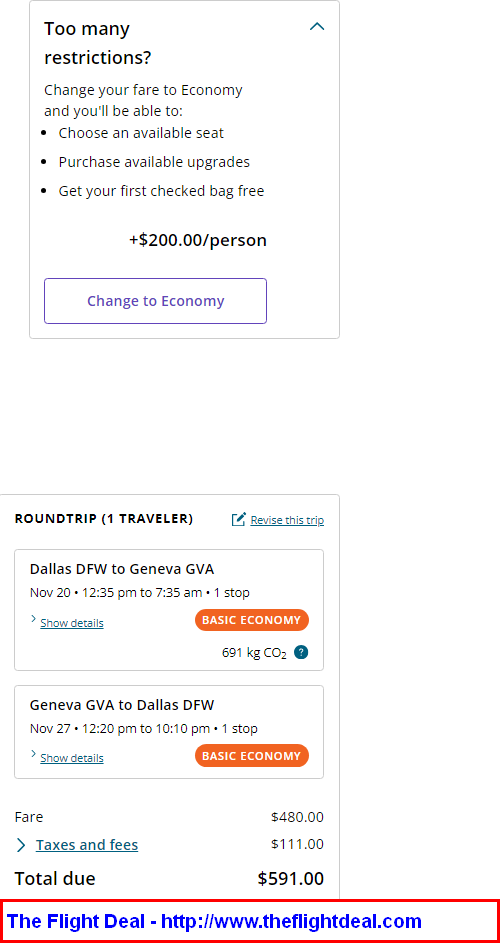Click the Change to Economy button
The width and height of the screenshot is (500, 943).
point(155,301)
